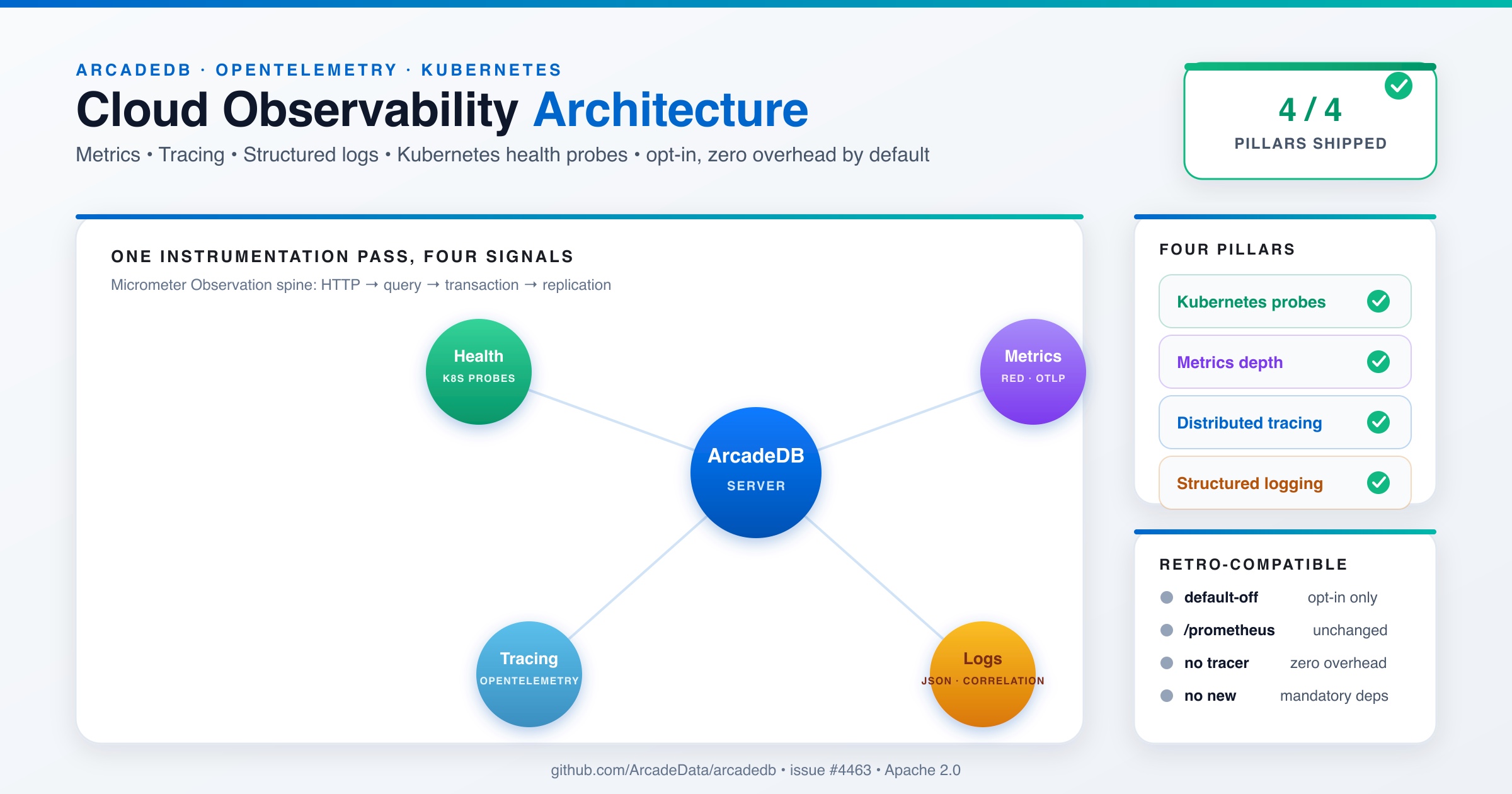Click the /prometheus label
The image size is (1512, 794).
pyautogui.click(x=1229, y=630)
